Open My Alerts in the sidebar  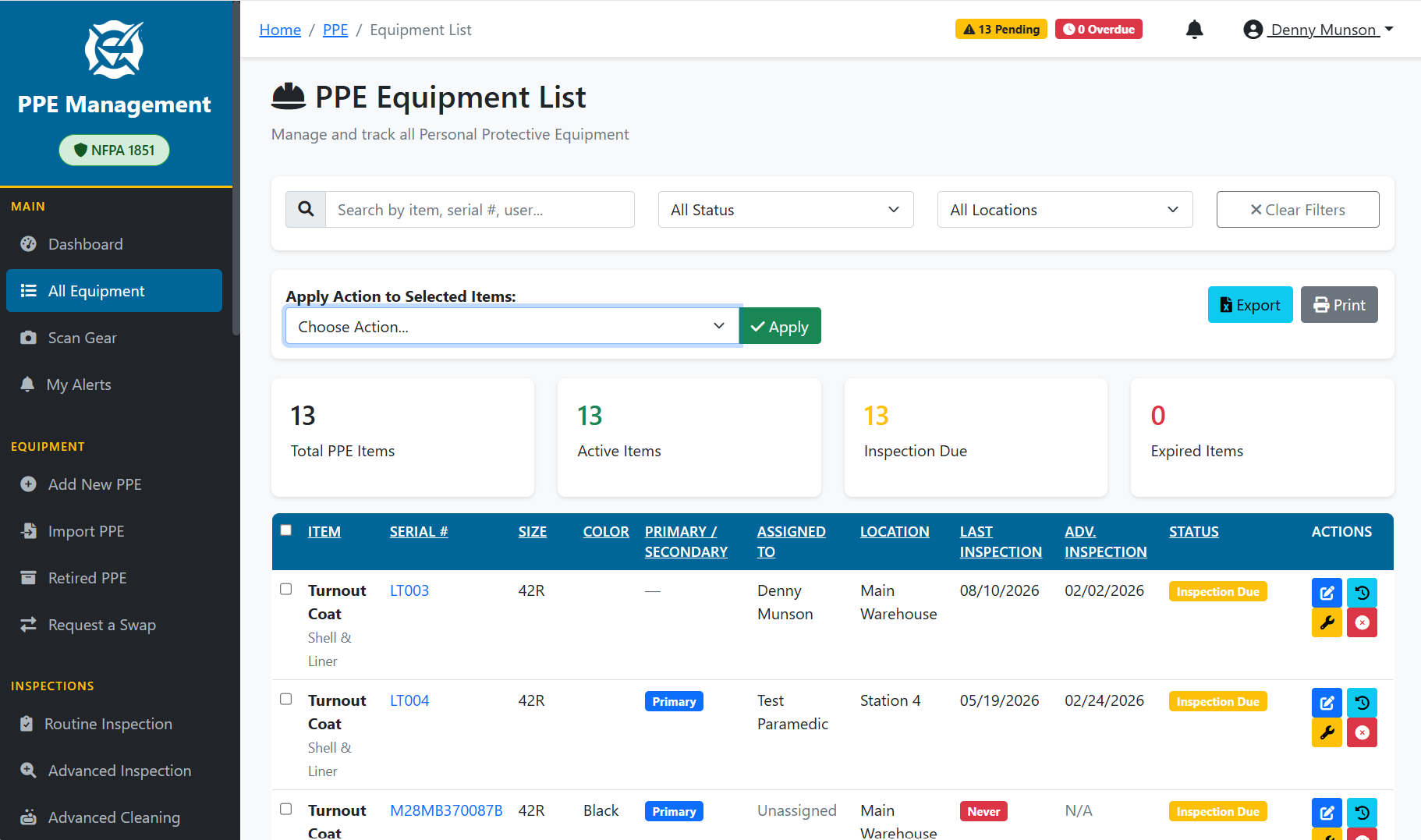pos(114,385)
